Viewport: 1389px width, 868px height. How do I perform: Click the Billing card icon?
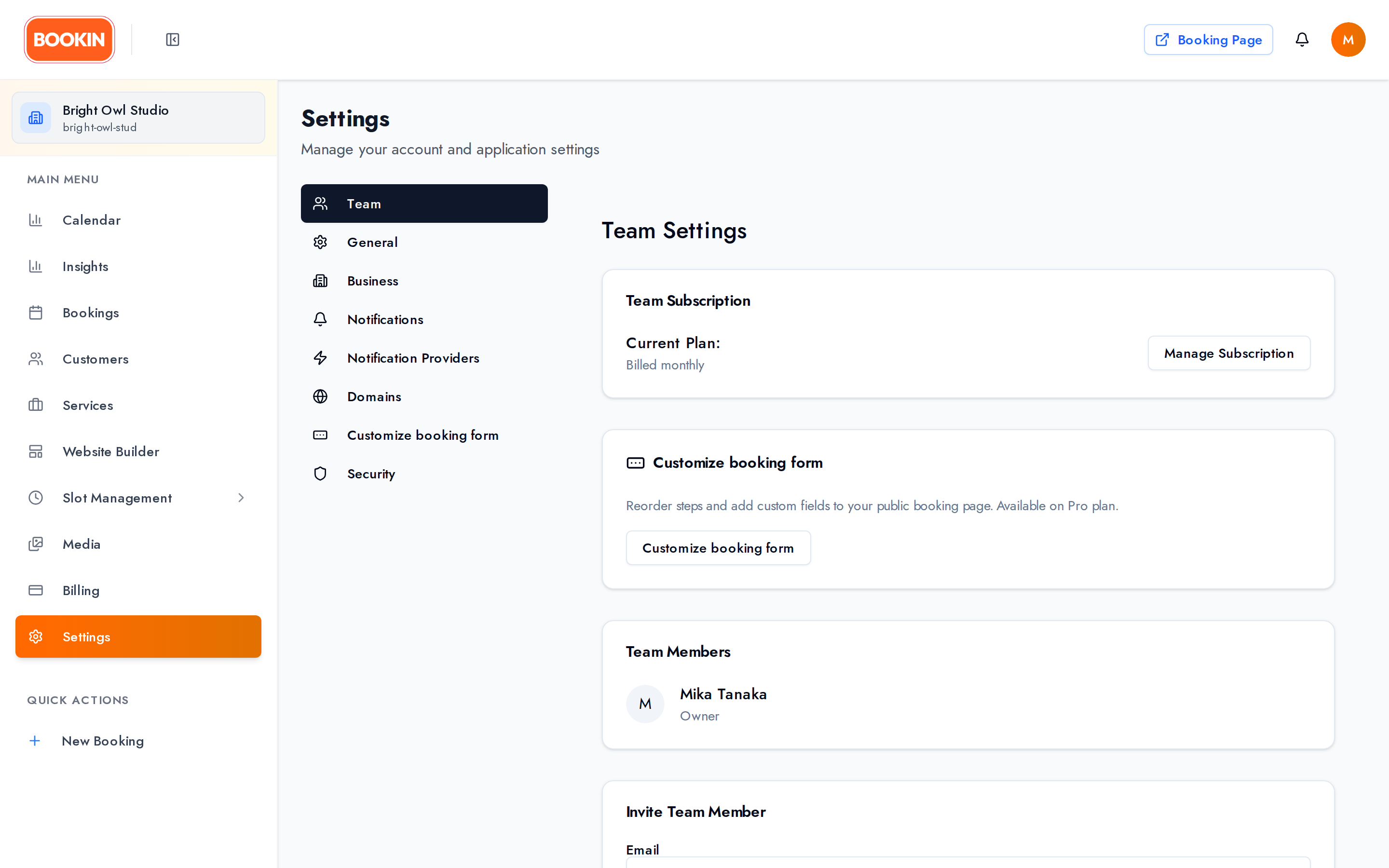tap(36, 590)
